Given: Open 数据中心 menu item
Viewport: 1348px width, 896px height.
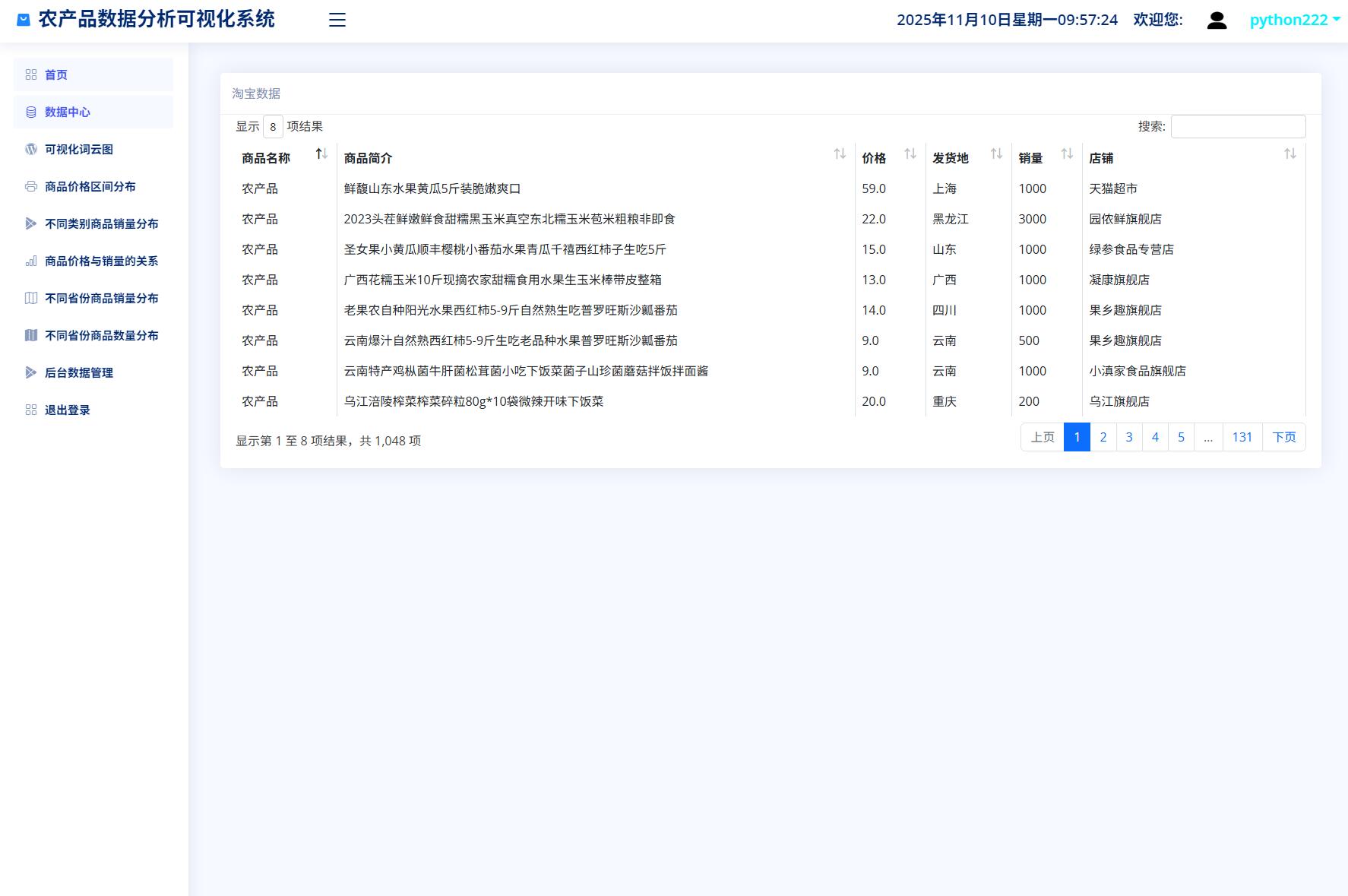Looking at the screenshot, I should coord(93,112).
